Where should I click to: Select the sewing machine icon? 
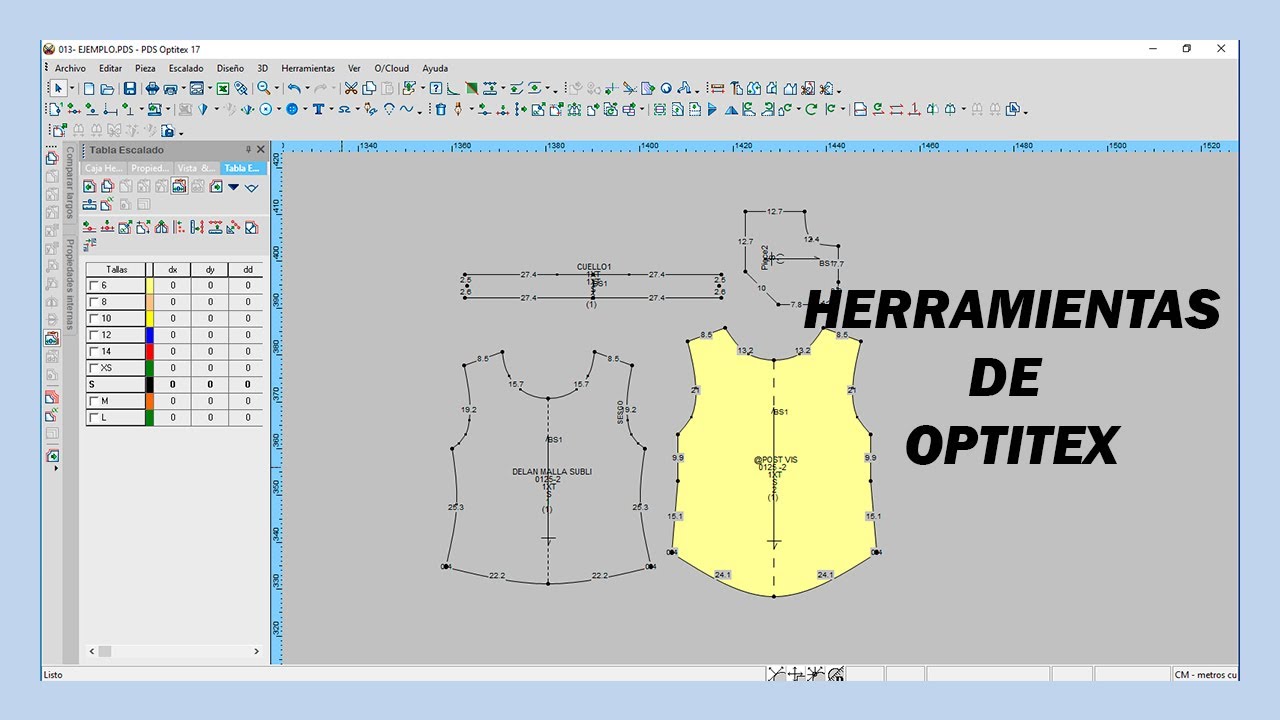[156, 109]
